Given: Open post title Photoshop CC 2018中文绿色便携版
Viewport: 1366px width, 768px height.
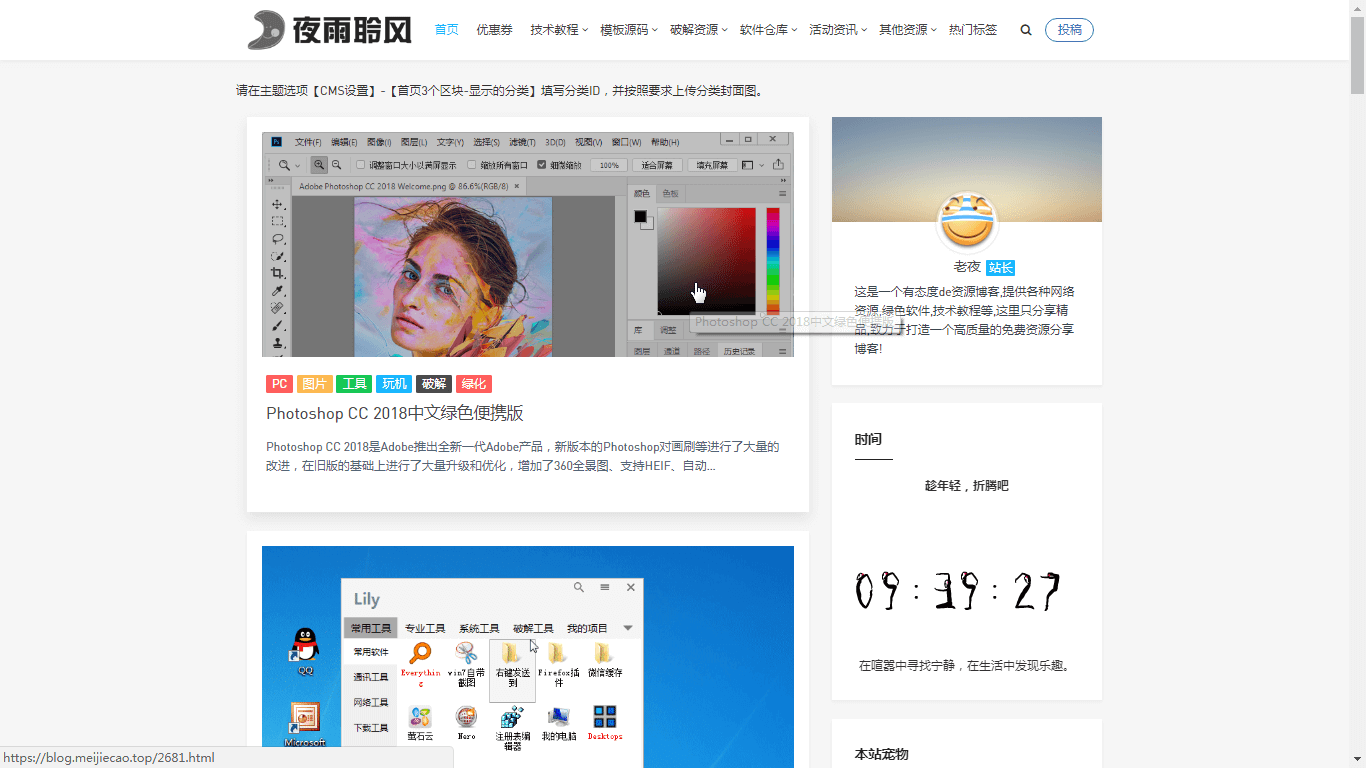Looking at the screenshot, I should [x=395, y=413].
